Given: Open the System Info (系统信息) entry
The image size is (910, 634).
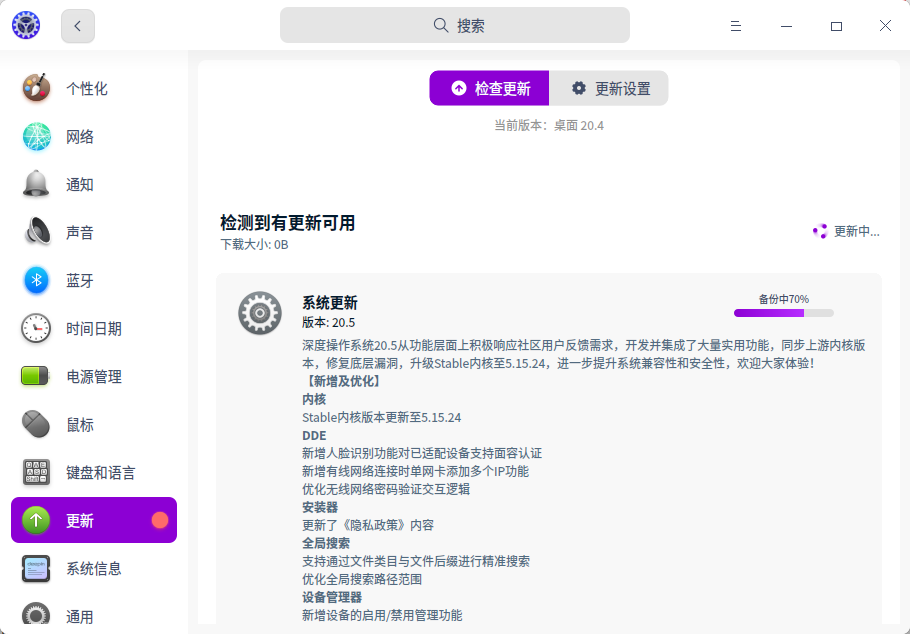Looking at the screenshot, I should click(x=93, y=569).
